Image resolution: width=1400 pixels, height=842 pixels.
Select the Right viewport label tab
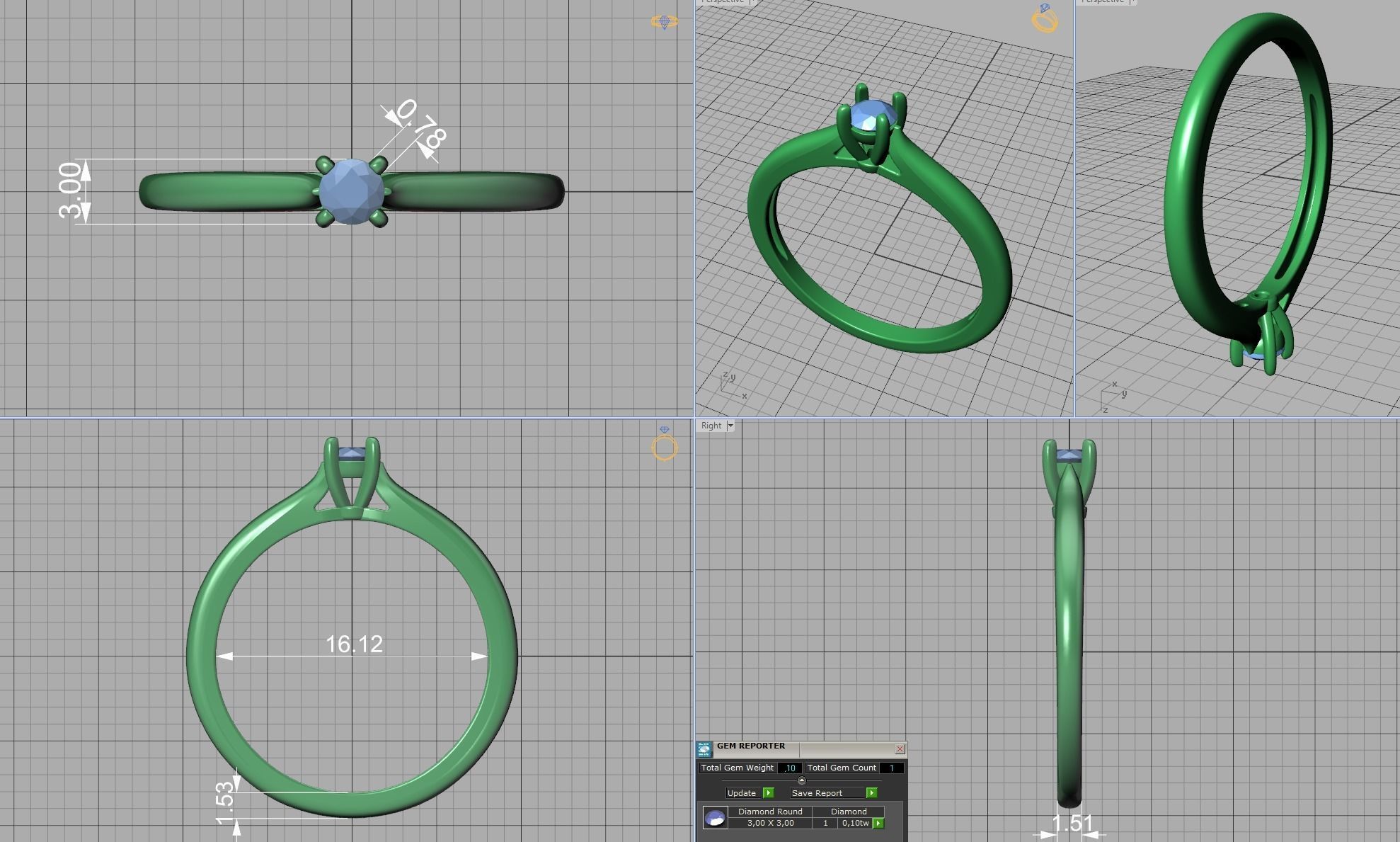pyautogui.click(x=711, y=426)
